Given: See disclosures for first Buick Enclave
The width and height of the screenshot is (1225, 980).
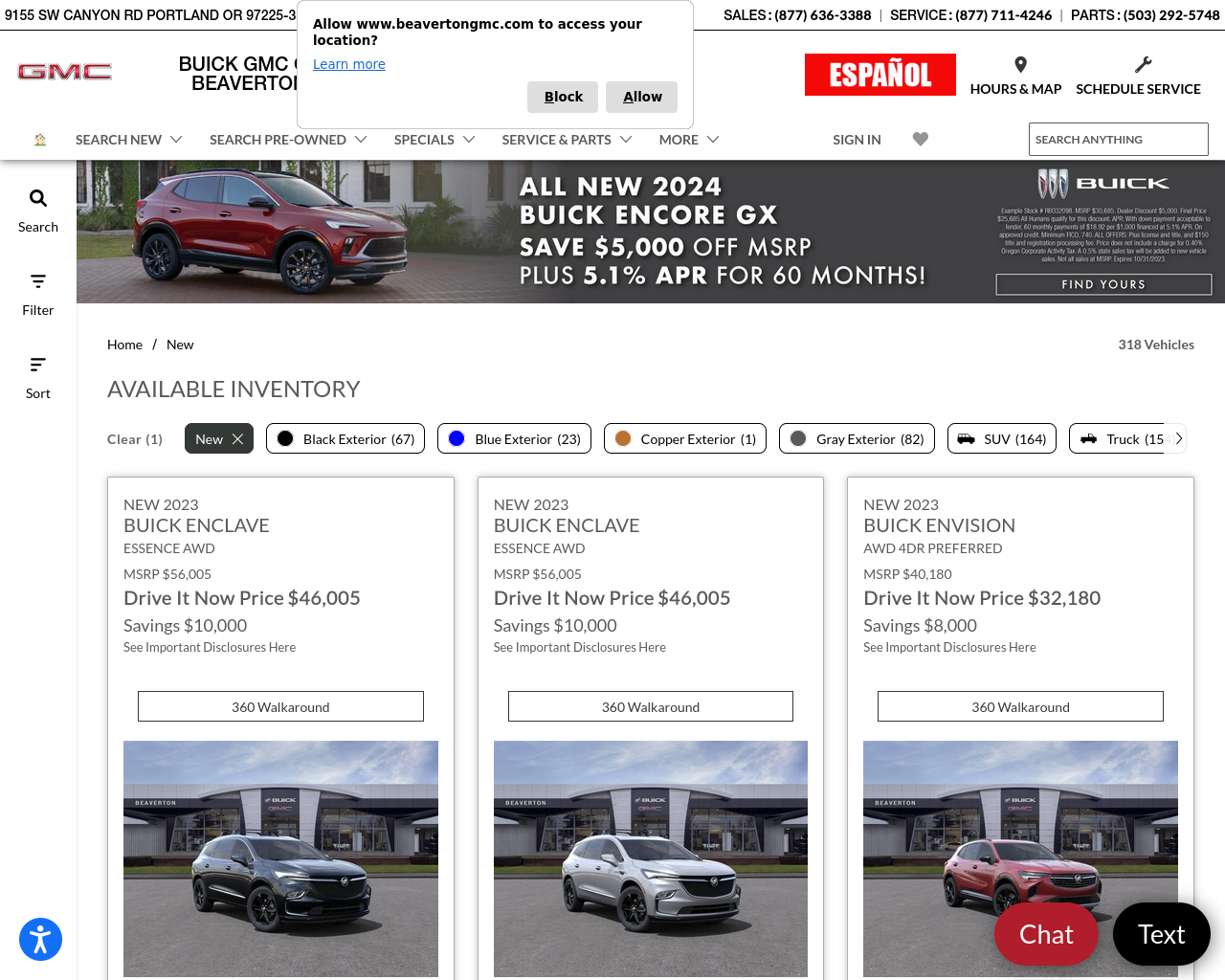Looking at the screenshot, I should click(210, 647).
